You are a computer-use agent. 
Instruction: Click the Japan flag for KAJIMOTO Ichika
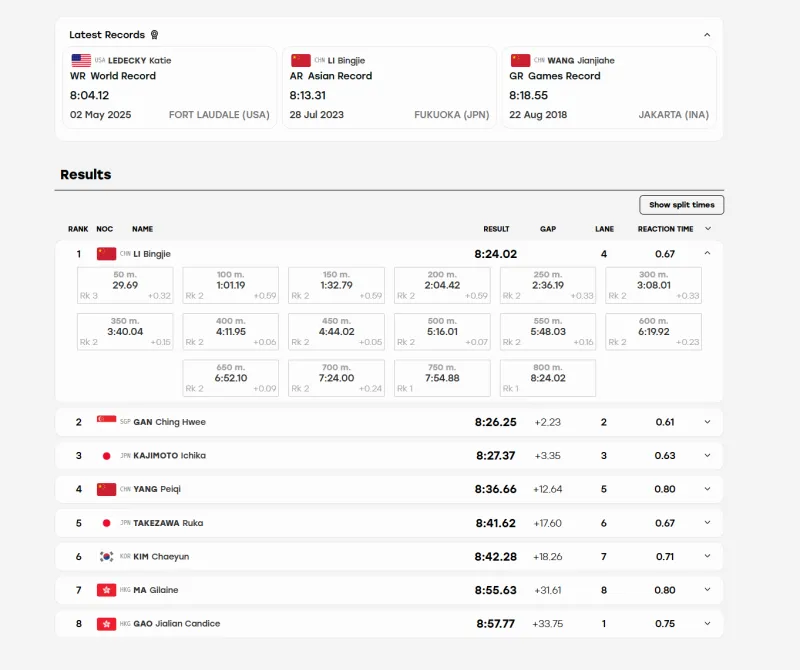[x=106, y=456]
